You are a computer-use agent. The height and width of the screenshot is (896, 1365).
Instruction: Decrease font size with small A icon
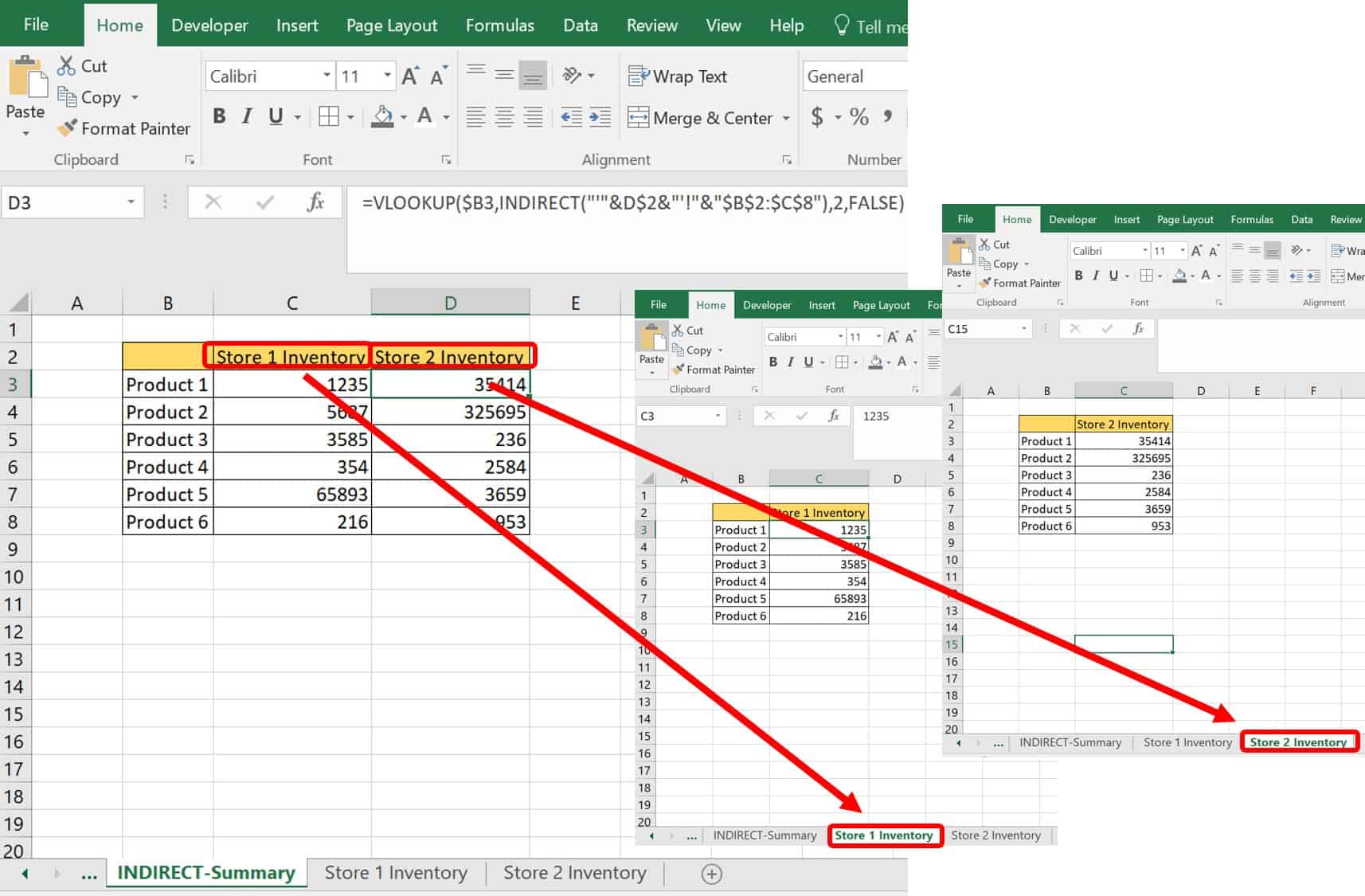438,76
